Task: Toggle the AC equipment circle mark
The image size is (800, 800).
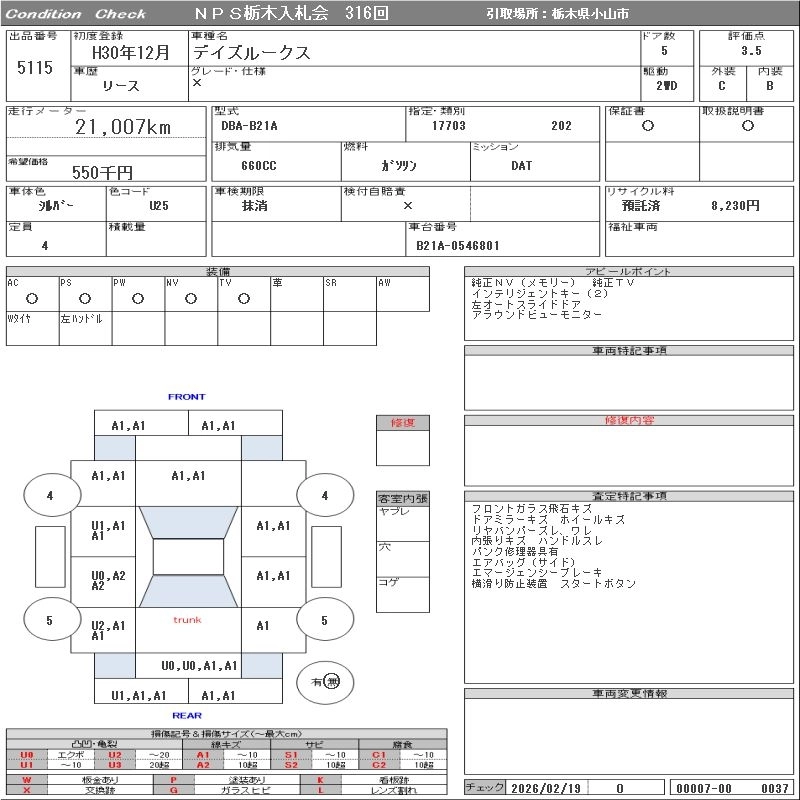Action: pos(32,298)
